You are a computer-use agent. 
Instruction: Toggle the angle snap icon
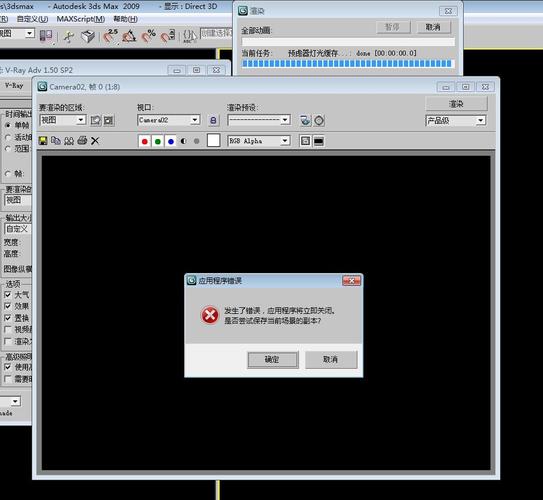tap(129, 36)
